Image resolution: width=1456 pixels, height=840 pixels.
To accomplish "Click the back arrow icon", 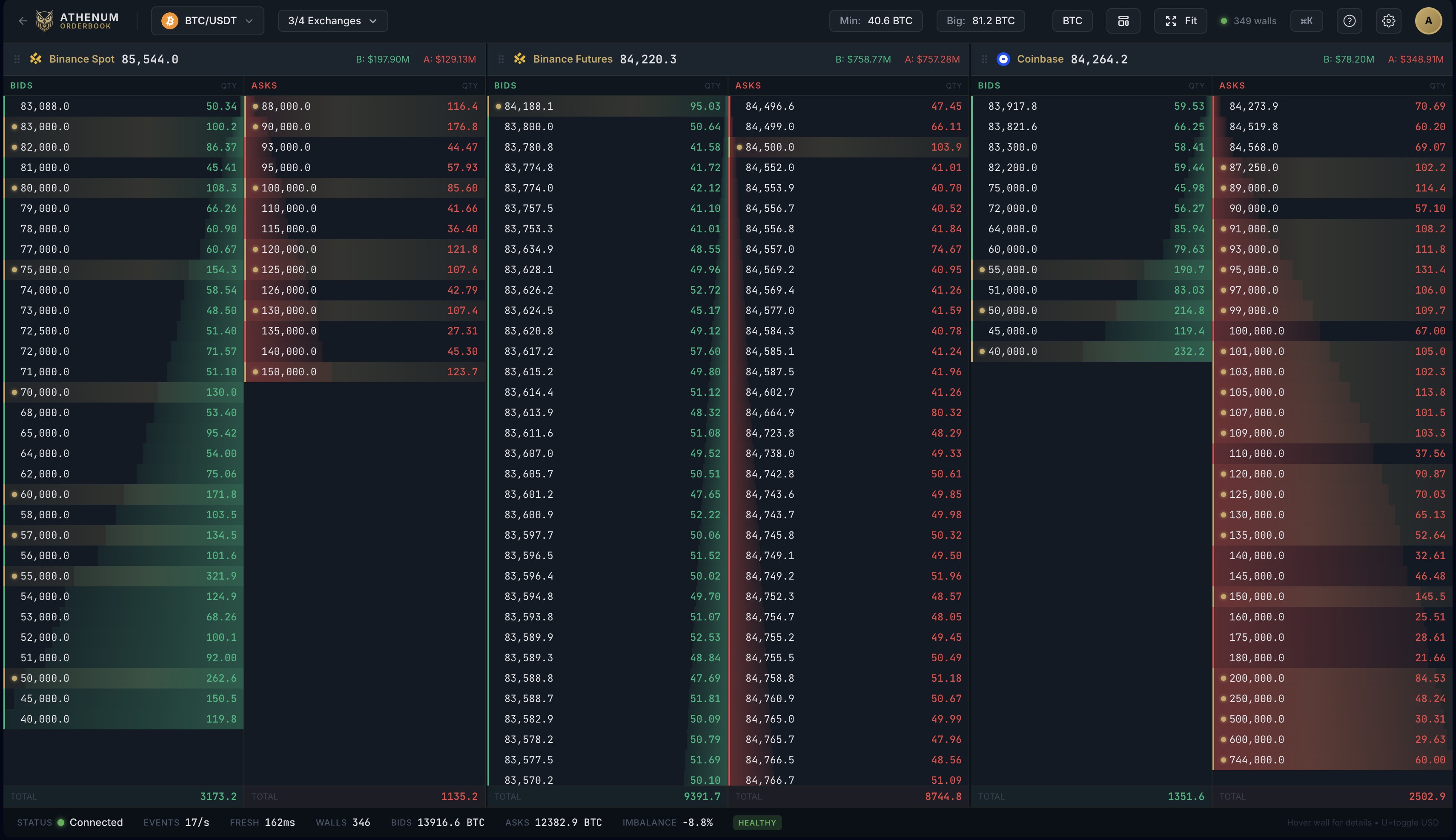I will click(23, 21).
